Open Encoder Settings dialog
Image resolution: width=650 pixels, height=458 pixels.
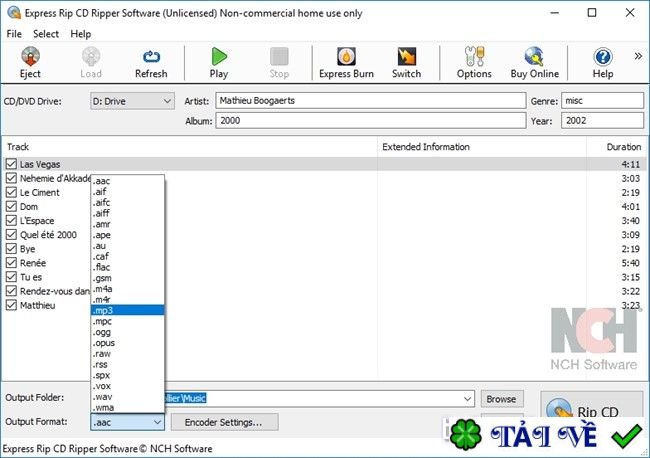(x=224, y=422)
